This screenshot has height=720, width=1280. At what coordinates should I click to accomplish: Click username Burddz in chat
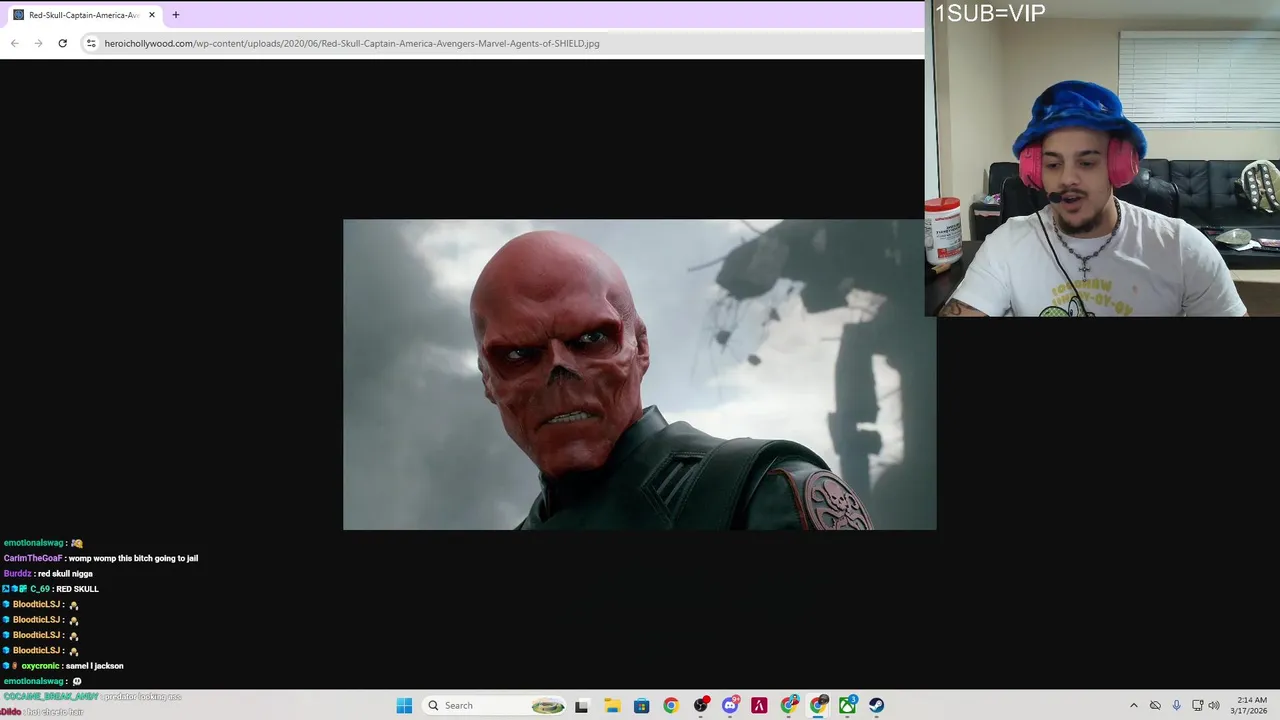point(17,574)
